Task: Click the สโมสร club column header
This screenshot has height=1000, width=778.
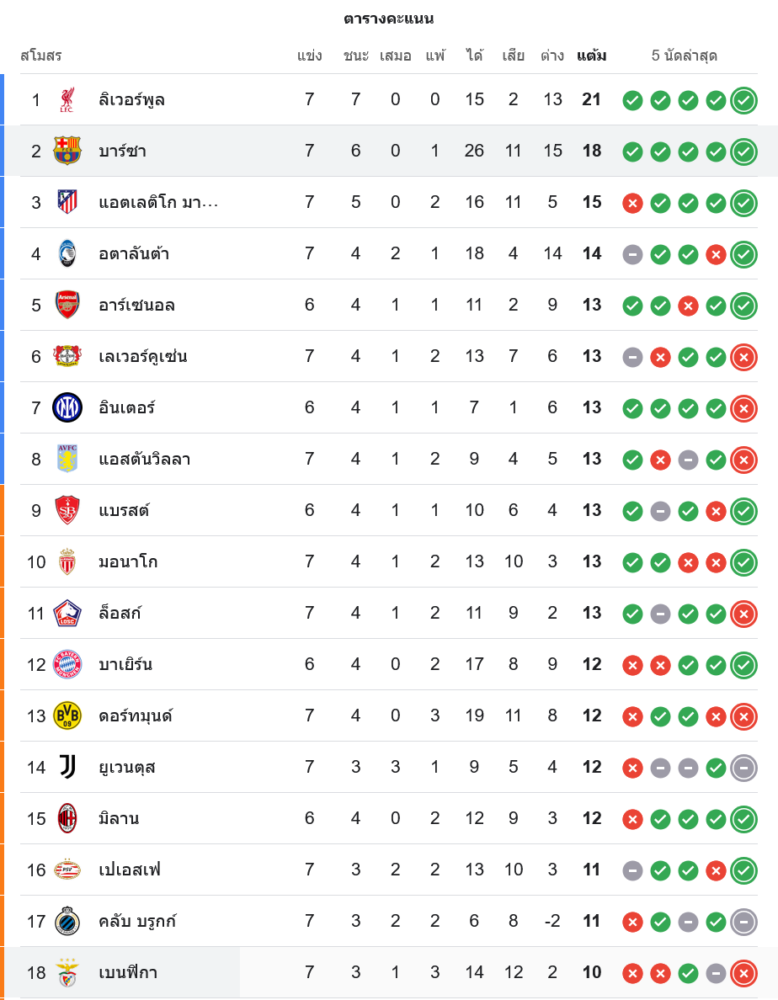Action: click(x=41, y=56)
